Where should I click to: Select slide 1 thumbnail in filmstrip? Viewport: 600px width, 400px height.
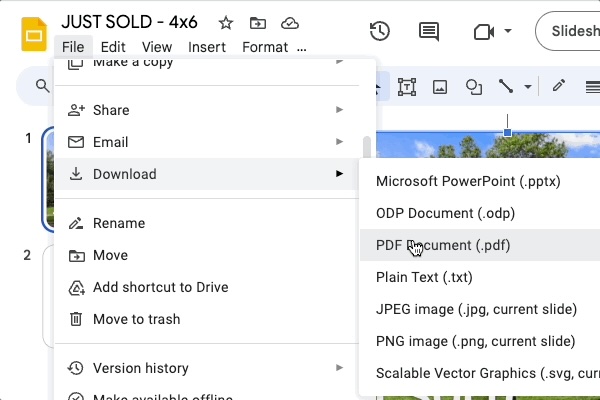pos(48,179)
